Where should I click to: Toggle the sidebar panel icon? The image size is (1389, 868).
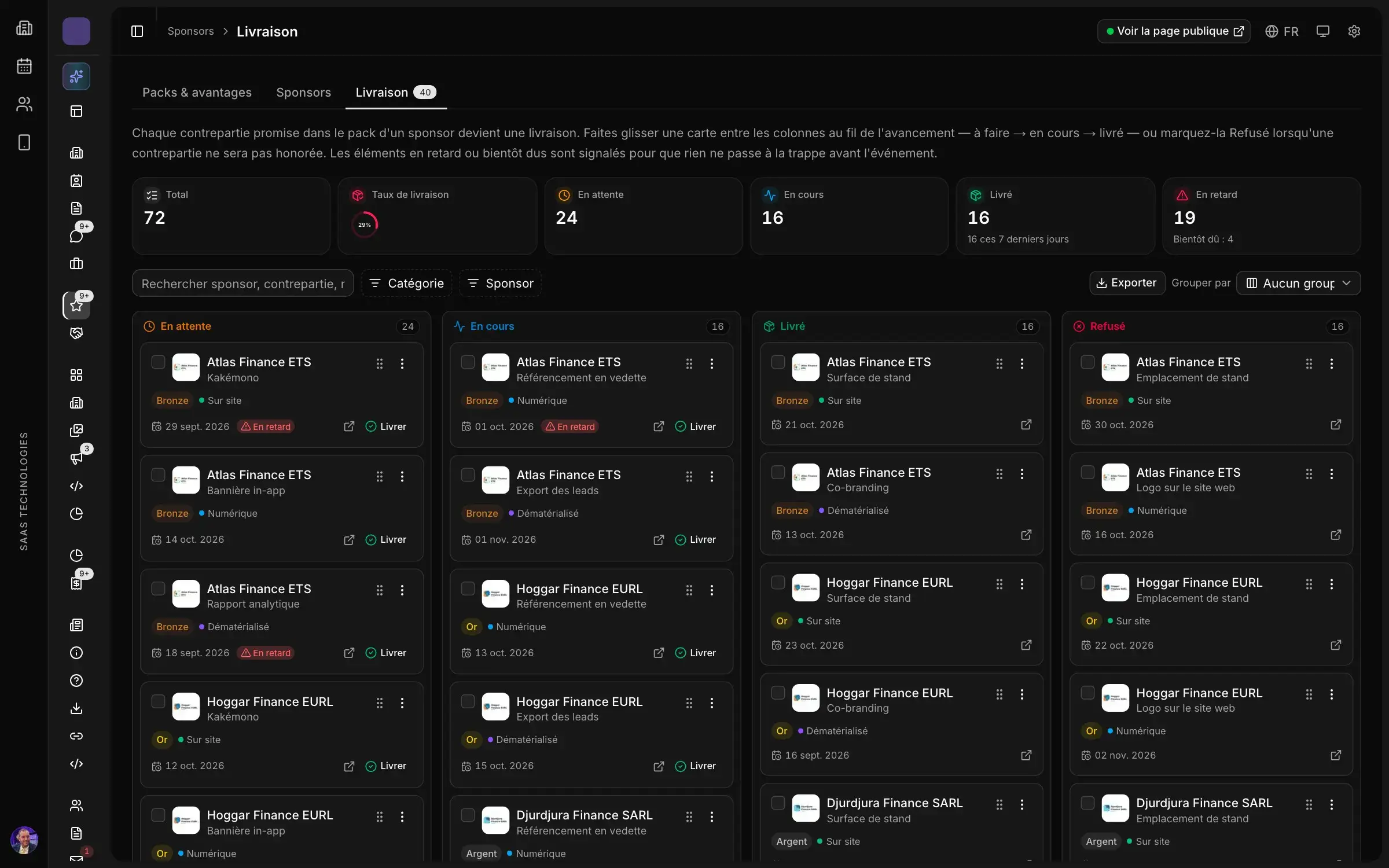click(137, 31)
